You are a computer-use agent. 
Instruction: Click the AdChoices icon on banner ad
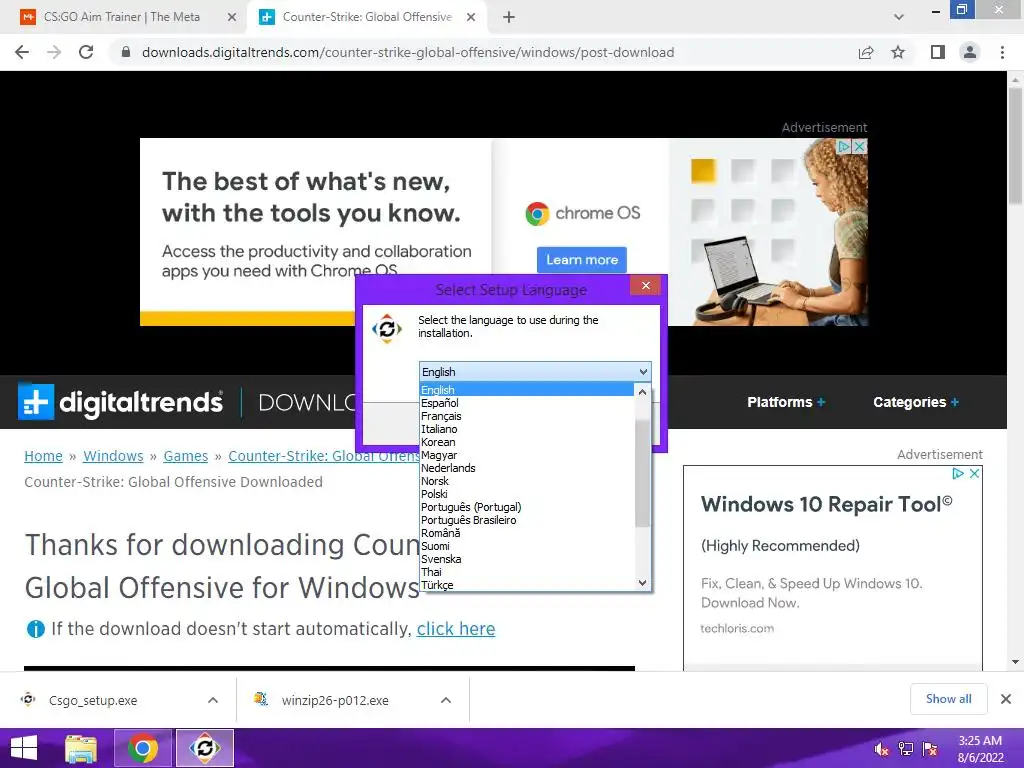pyautogui.click(x=844, y=147)
